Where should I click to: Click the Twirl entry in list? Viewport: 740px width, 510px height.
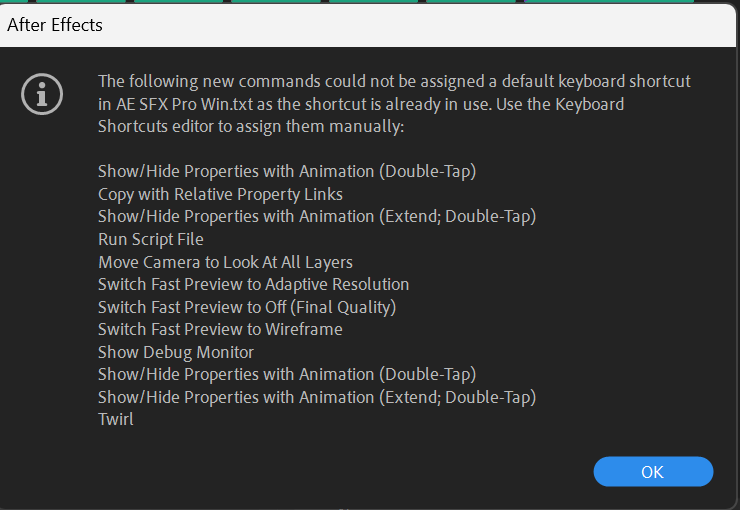click(x=116, y=419)
